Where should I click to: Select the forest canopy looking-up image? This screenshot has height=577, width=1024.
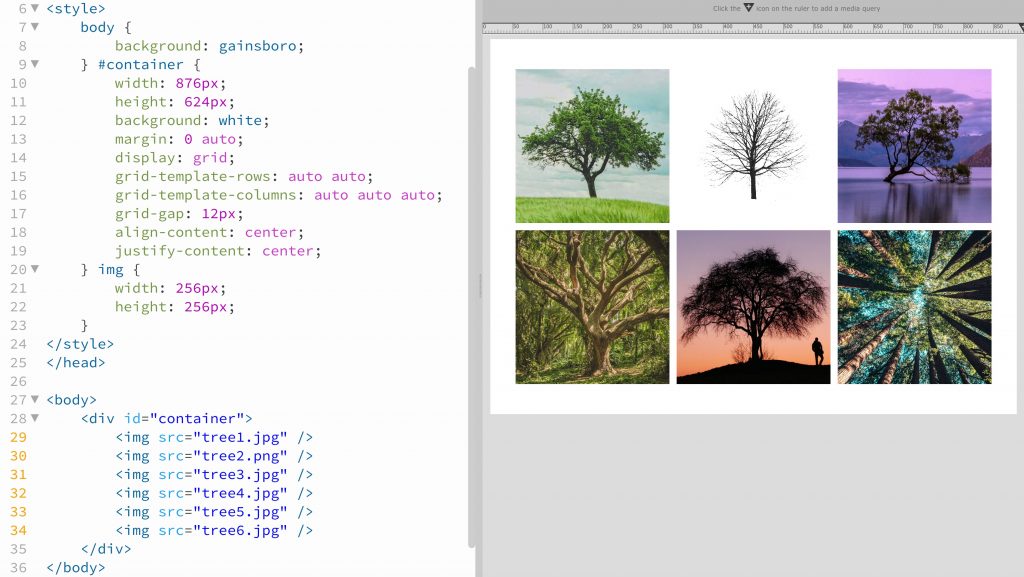(x=914, y=307)
